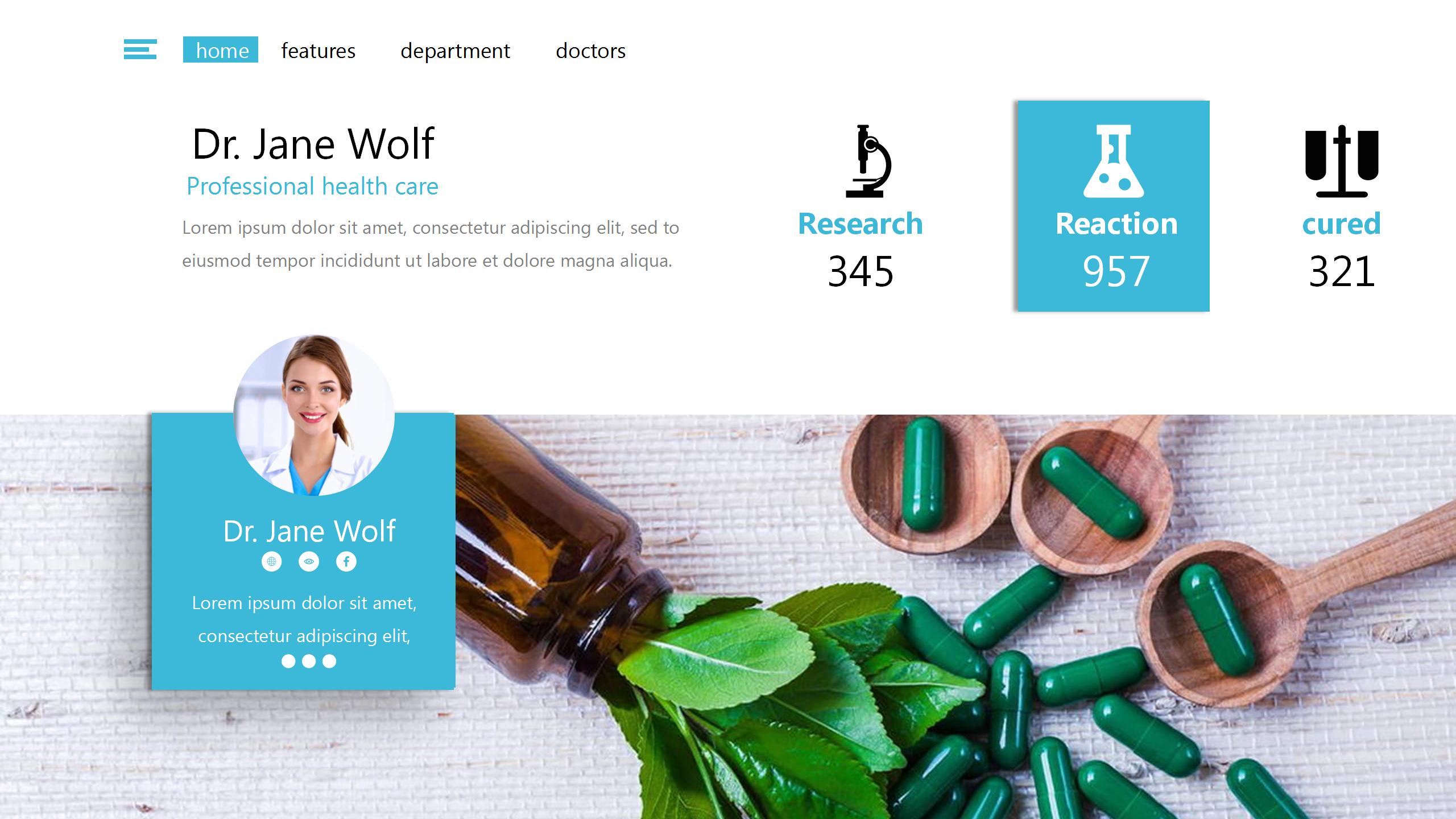Viewport: 1456px width, 819px height.
Task: Open the globe website icon
Action: (x=272, y=561)
